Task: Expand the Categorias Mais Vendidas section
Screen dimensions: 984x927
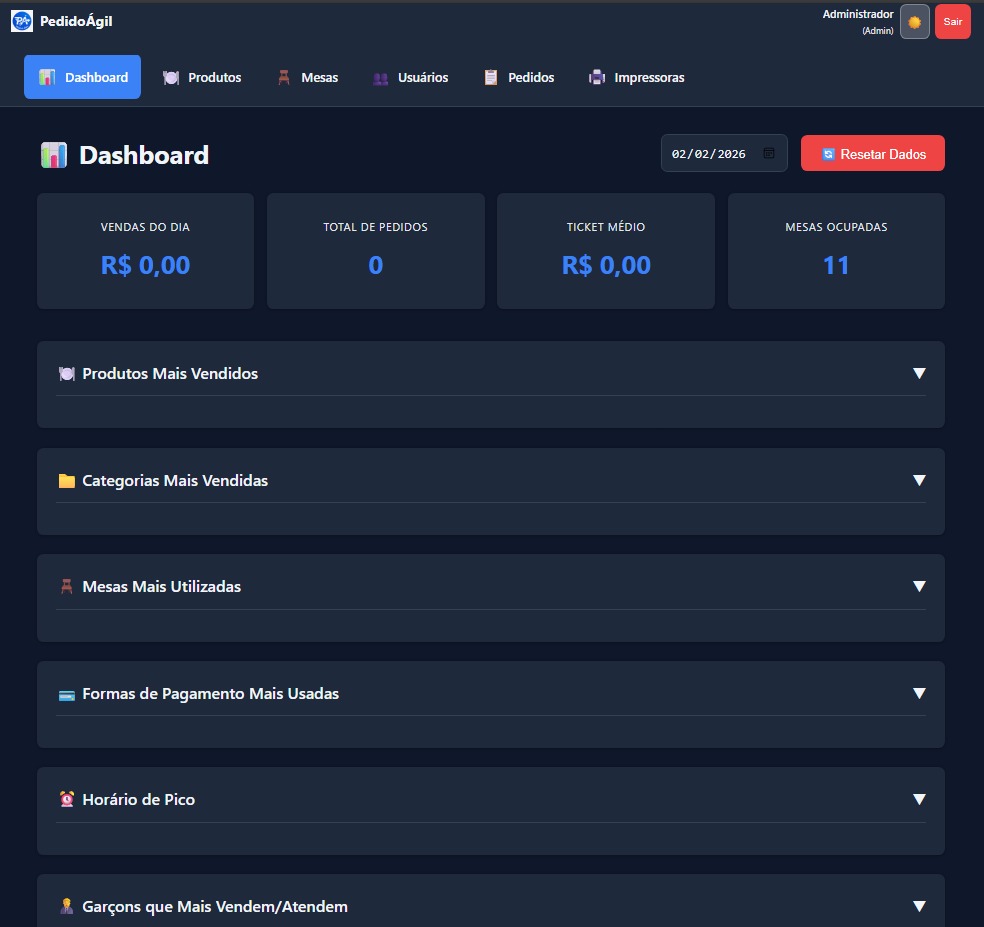Action: [919, 480]
